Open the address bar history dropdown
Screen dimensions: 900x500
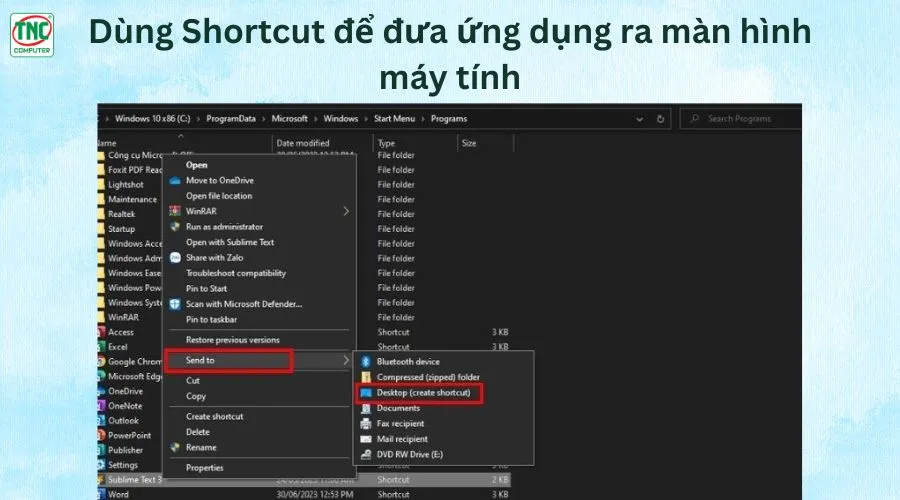(639, 119)
